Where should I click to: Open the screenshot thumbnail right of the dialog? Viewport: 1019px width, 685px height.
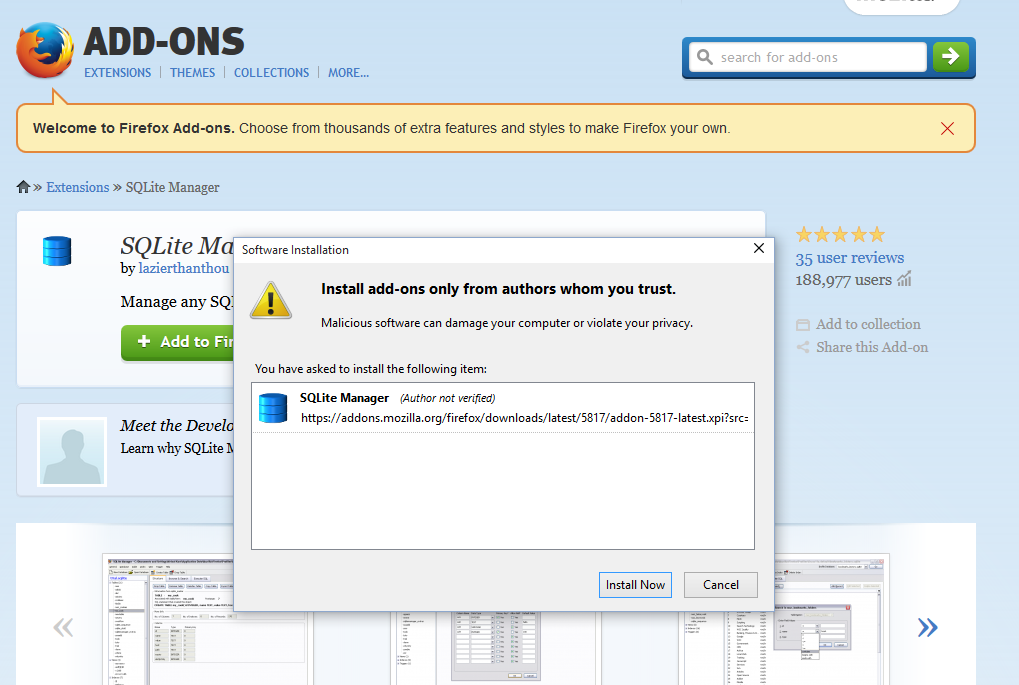831,619
